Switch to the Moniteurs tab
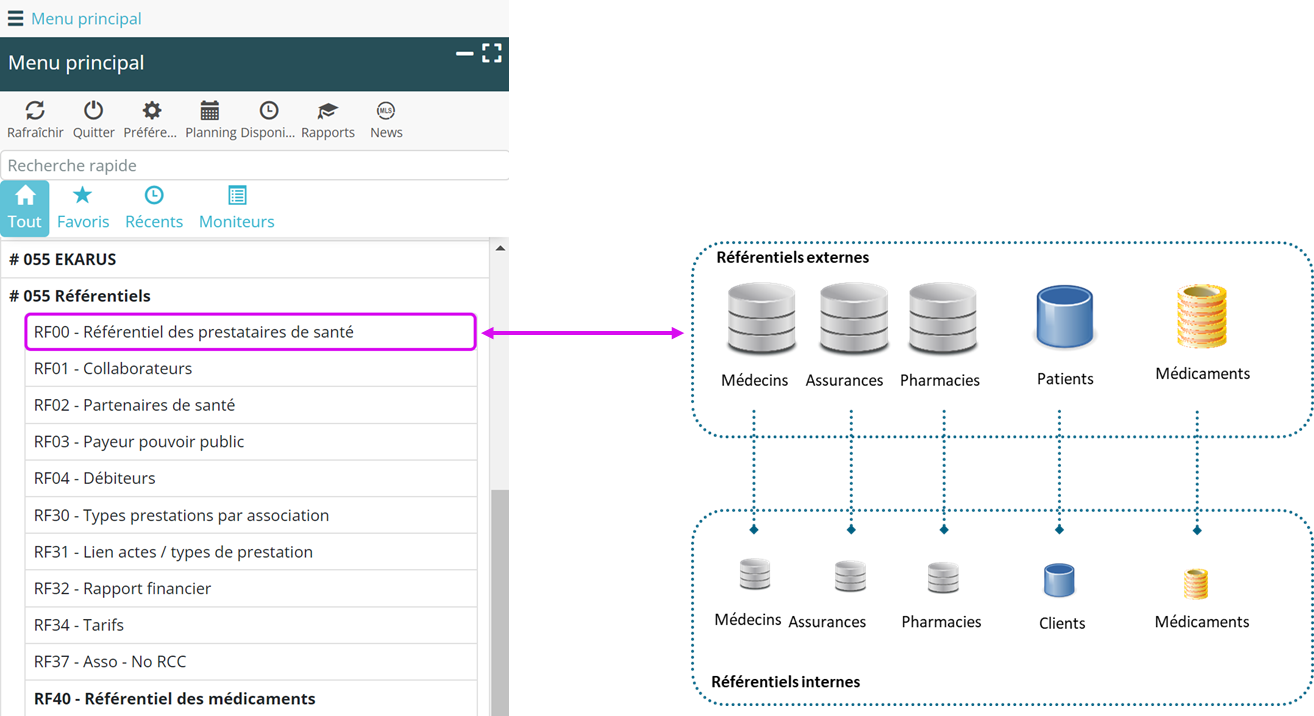This screenshot has width=1314, height=716. (x=236, y=208)
